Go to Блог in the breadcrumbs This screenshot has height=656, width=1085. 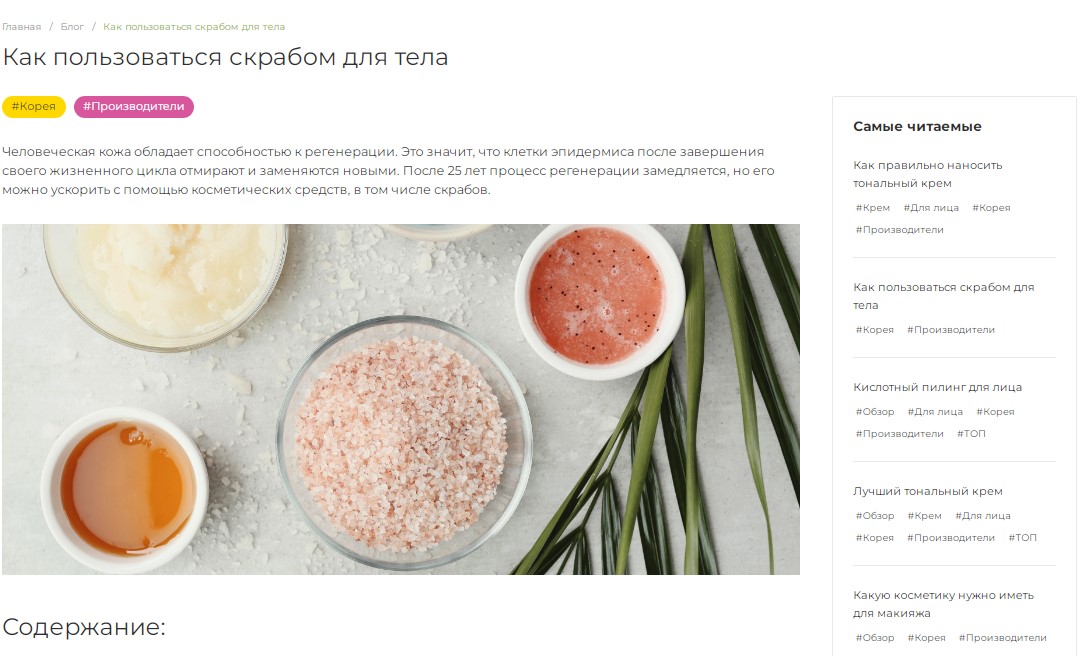[72, 27]
